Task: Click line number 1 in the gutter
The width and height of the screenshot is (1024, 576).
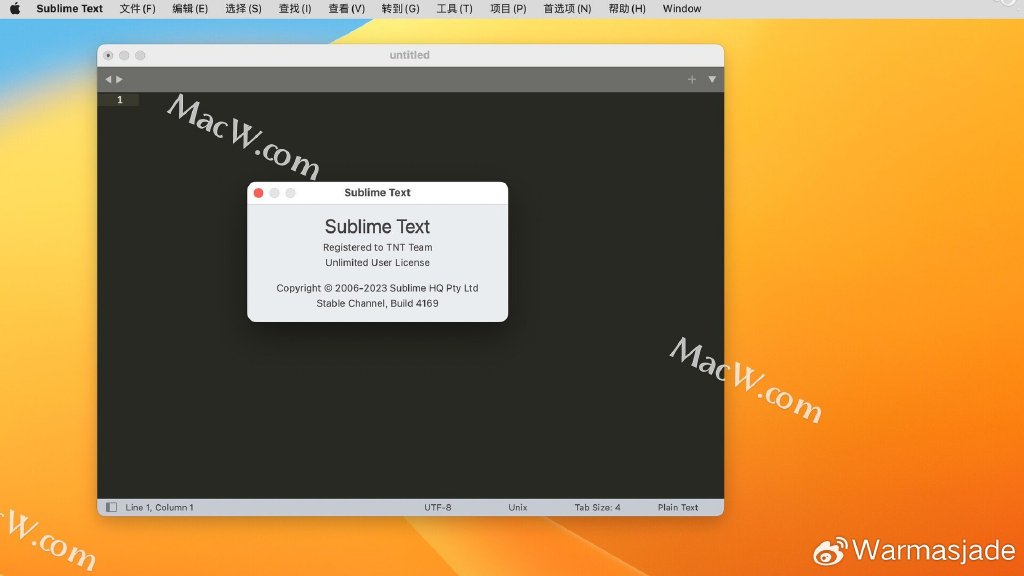Action: pyautogui.click(x=120, y=100)
